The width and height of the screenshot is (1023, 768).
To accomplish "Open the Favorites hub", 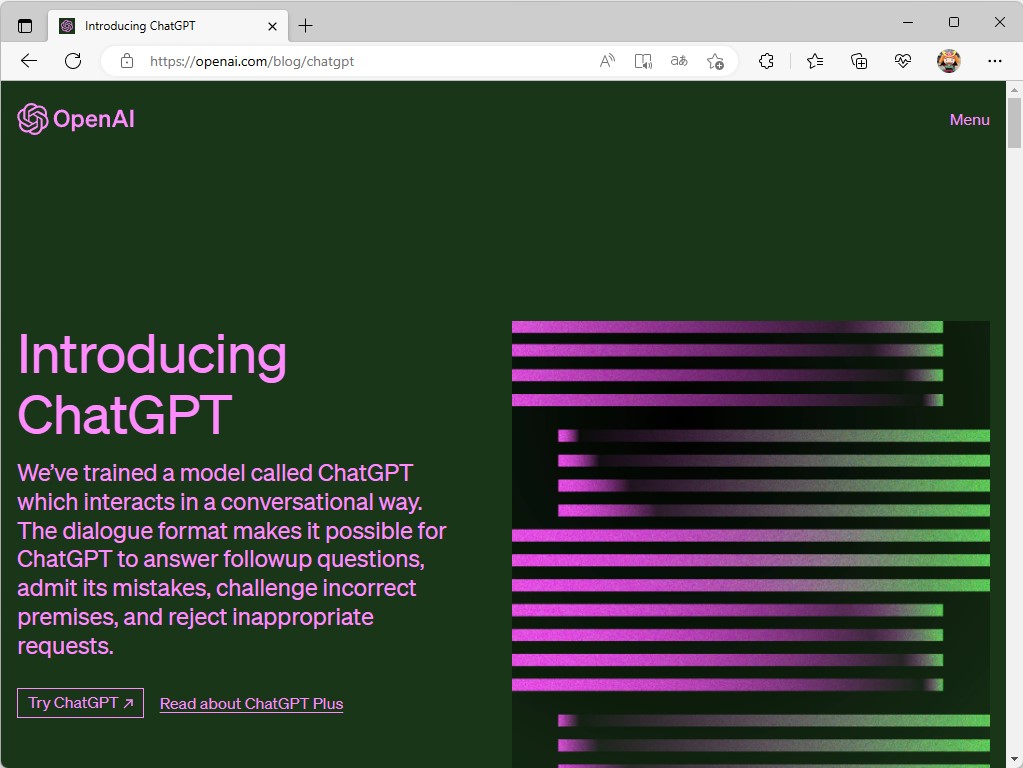I will [x=814, y=61].
